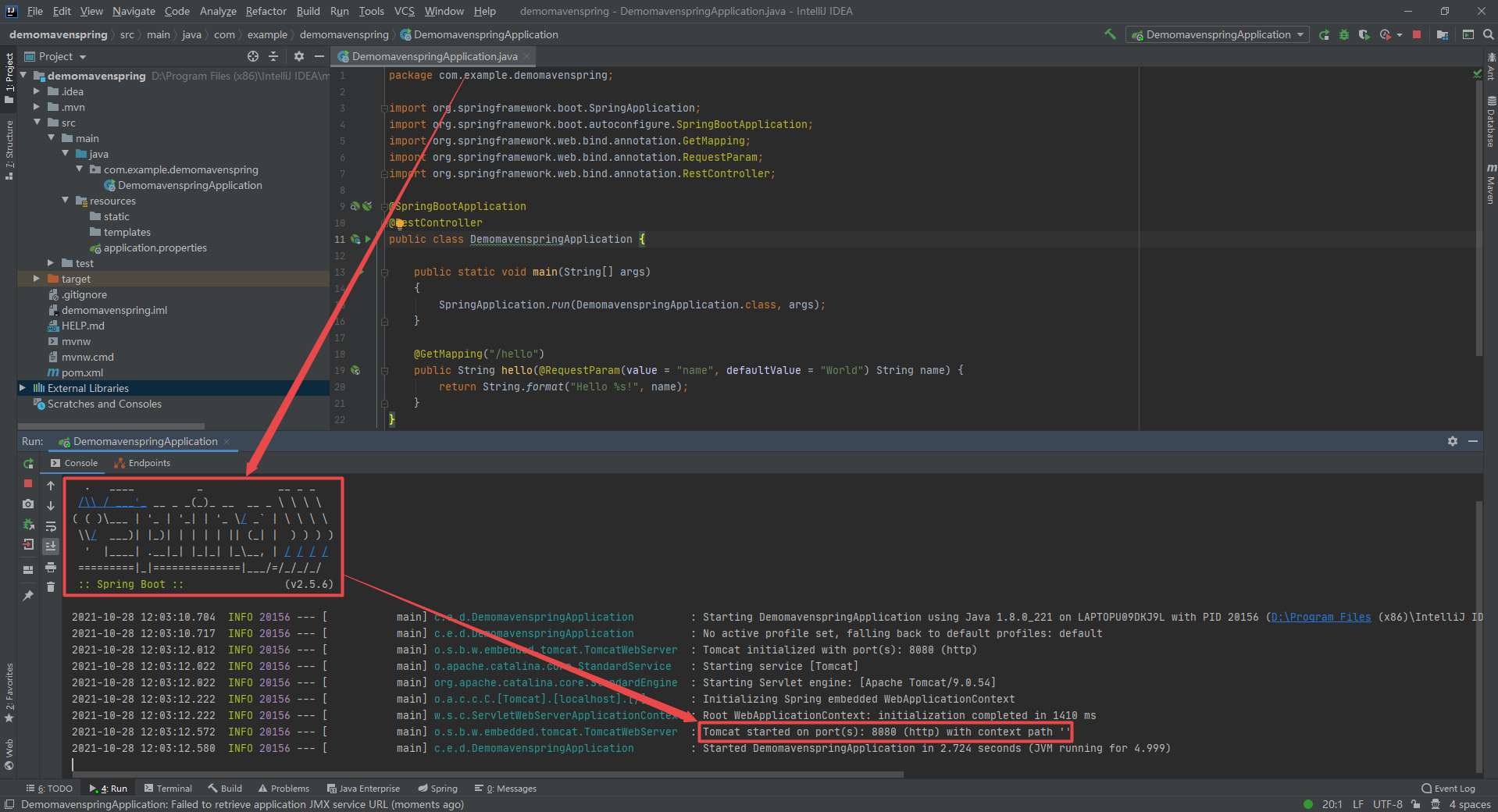Open the DemomavenspringApplication run configuration dropdown
1498x812 pixels.
coord(1218,34)
